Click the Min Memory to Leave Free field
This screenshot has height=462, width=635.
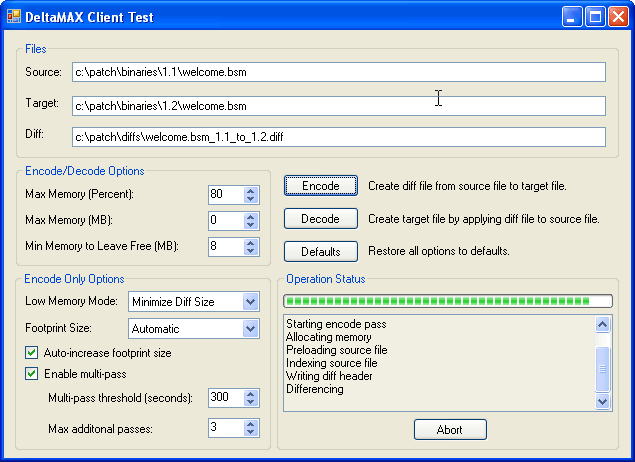[226, 247]
